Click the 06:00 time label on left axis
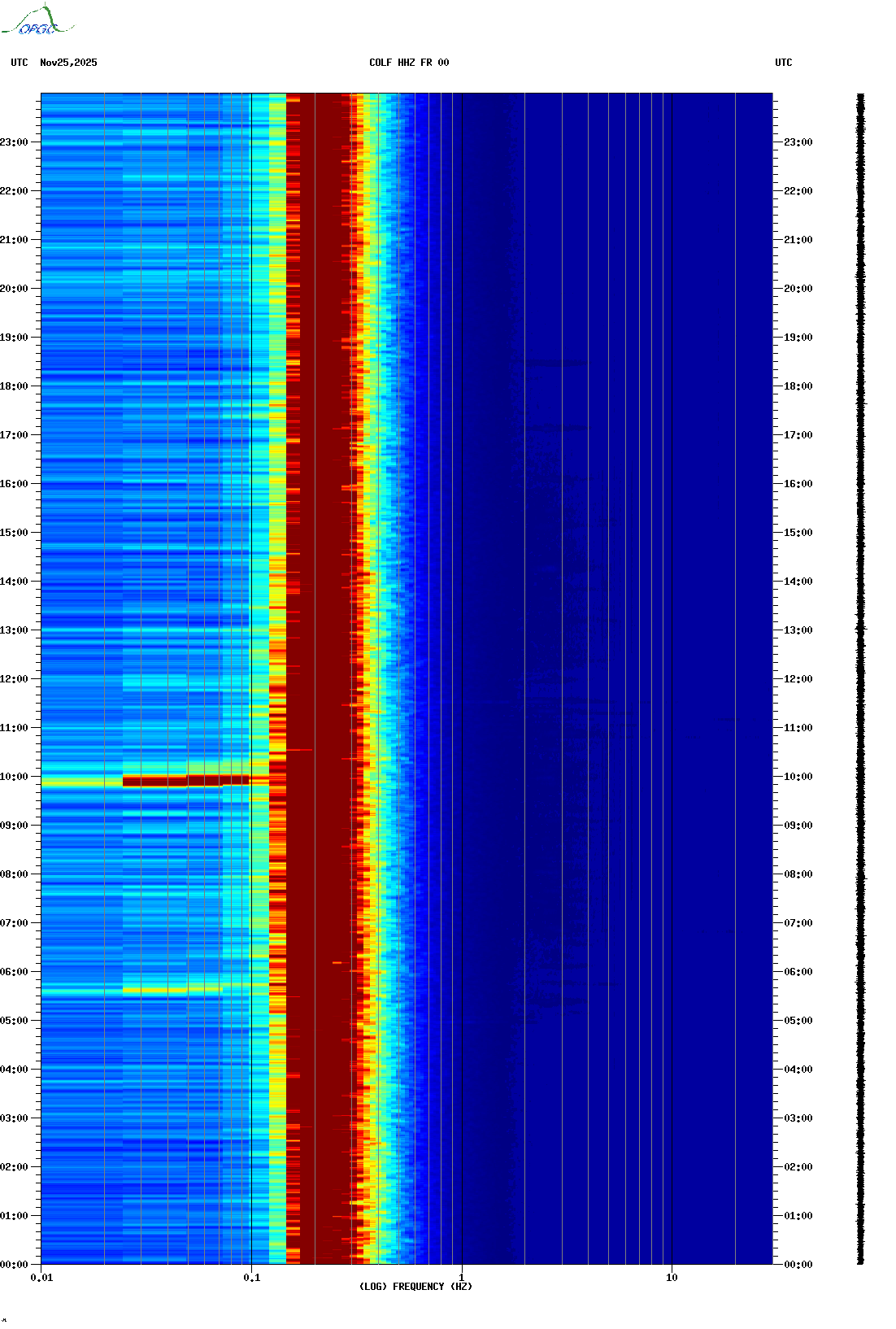 coord(14,972)
